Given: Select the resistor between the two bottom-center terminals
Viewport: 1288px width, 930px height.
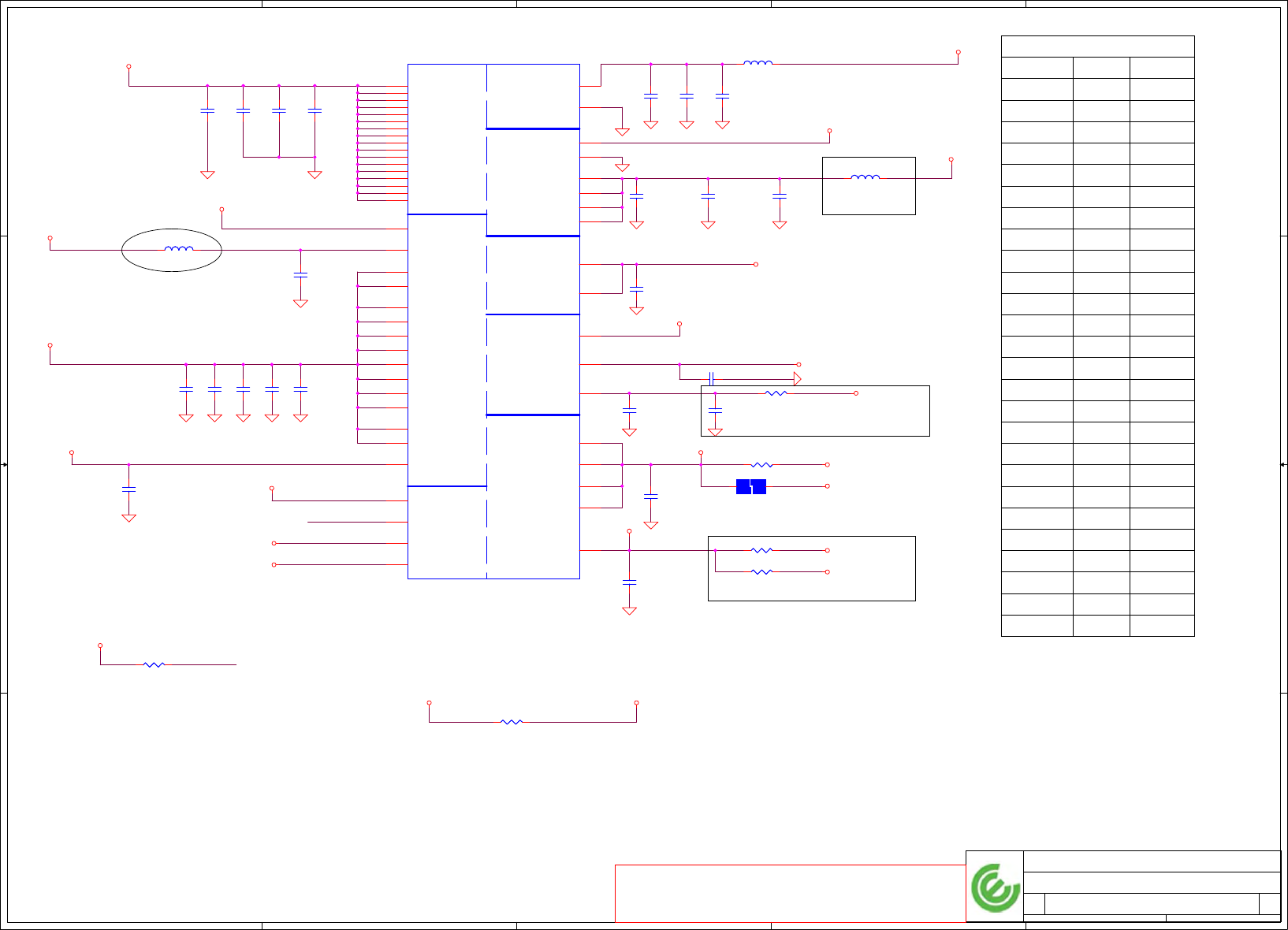Looking at the screenshot, I should coord(512,721).
